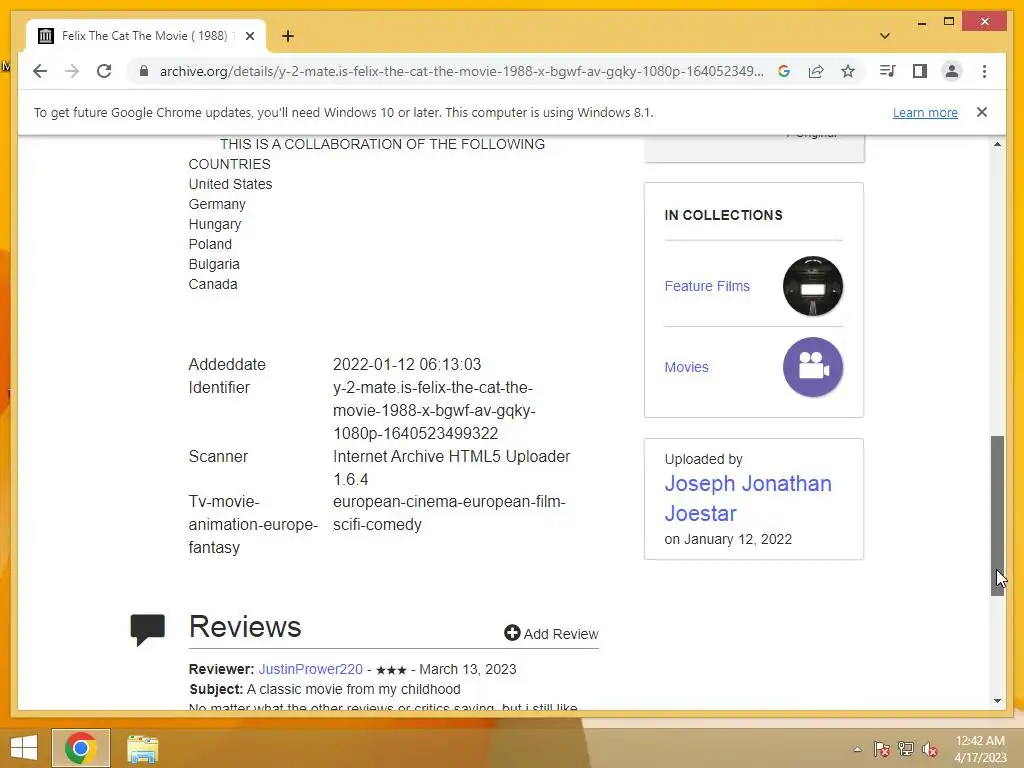
Task: Select the Felix The Cat The Movie tab
Action: (x=146, y=36)
